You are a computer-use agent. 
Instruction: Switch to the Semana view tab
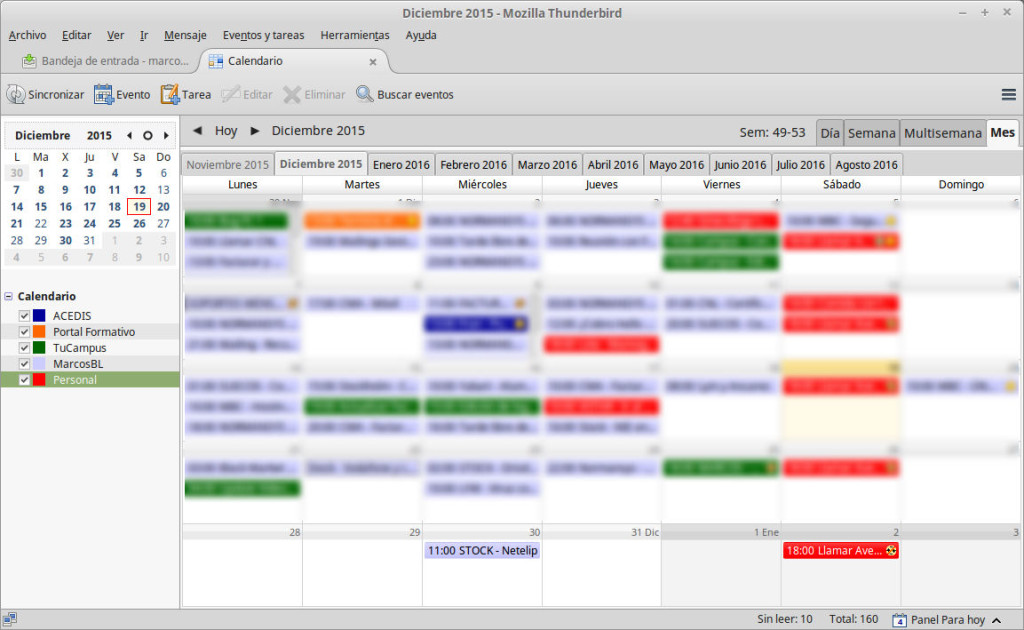click(x=871, y=133)
